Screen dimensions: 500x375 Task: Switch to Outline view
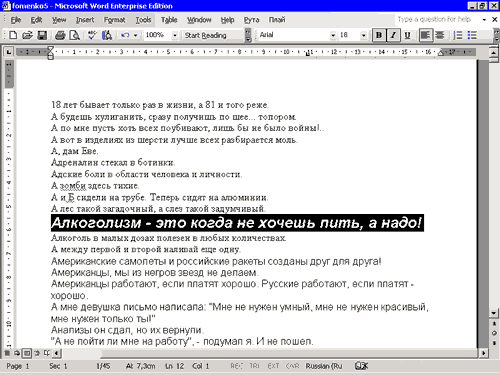coord(37,353)
